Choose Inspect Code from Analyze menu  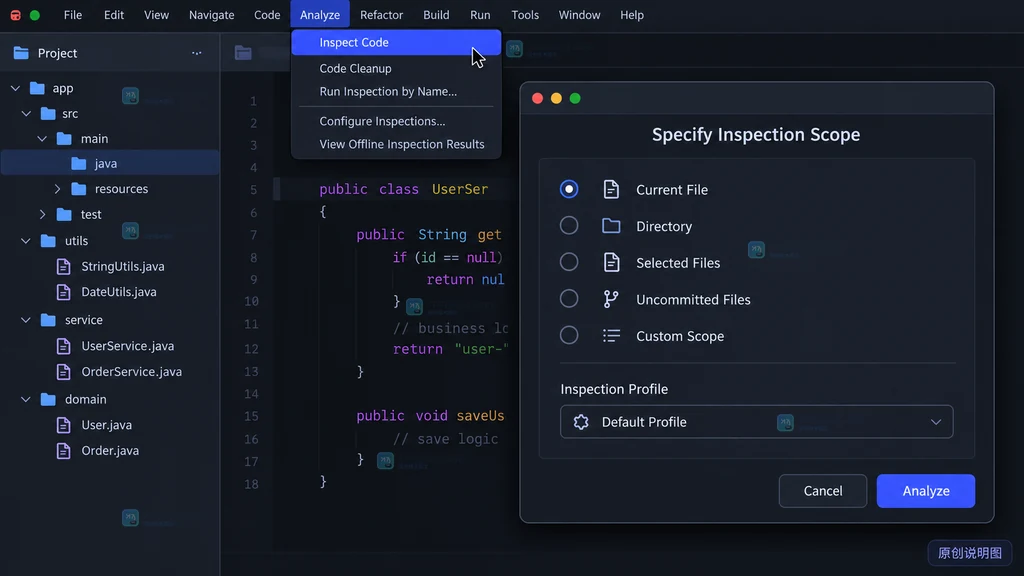pos(396,42)
